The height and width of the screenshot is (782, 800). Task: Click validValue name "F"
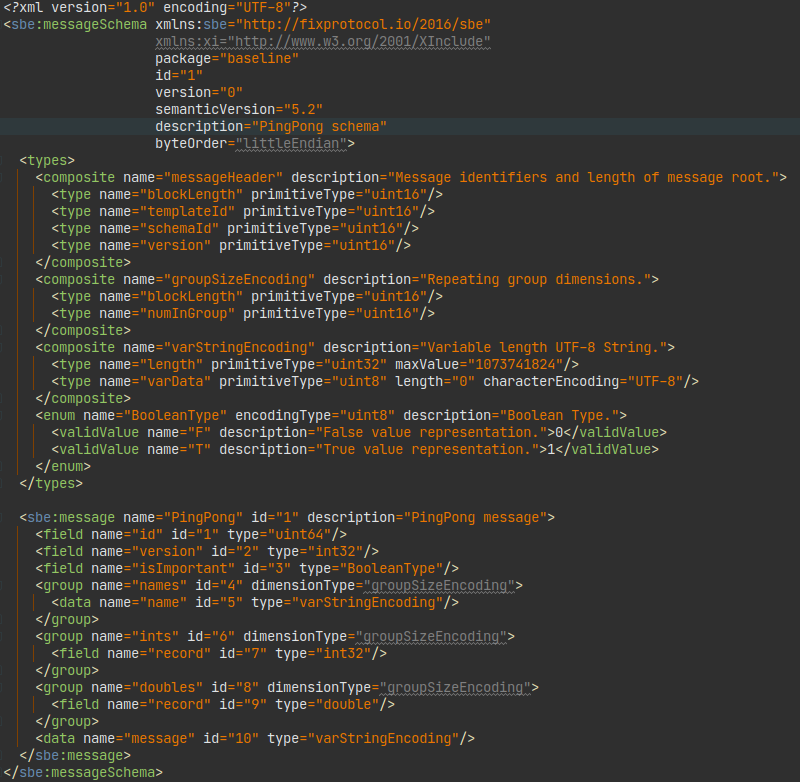pos(199,433)
